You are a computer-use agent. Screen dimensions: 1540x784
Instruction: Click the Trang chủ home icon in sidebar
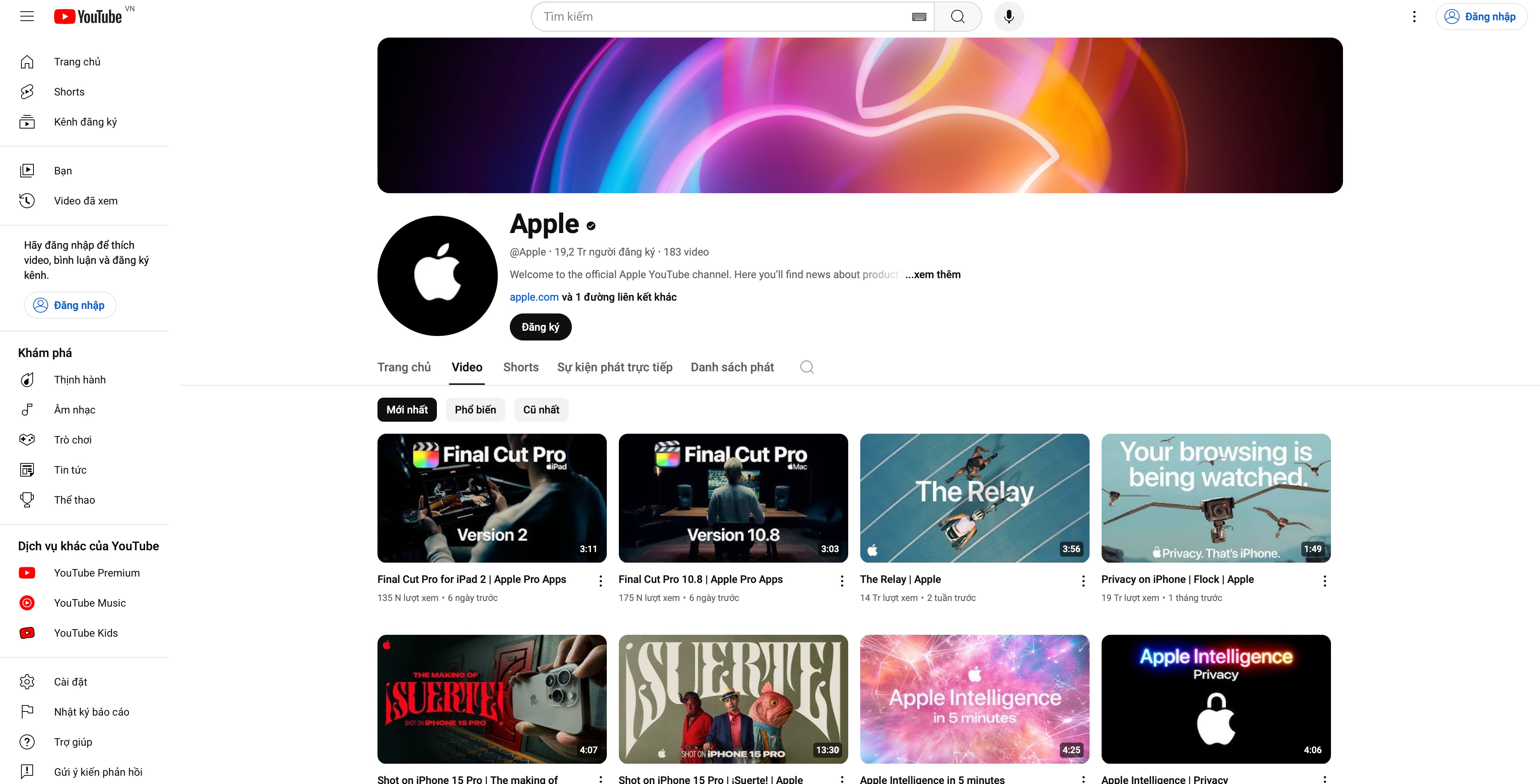[27, 62]
